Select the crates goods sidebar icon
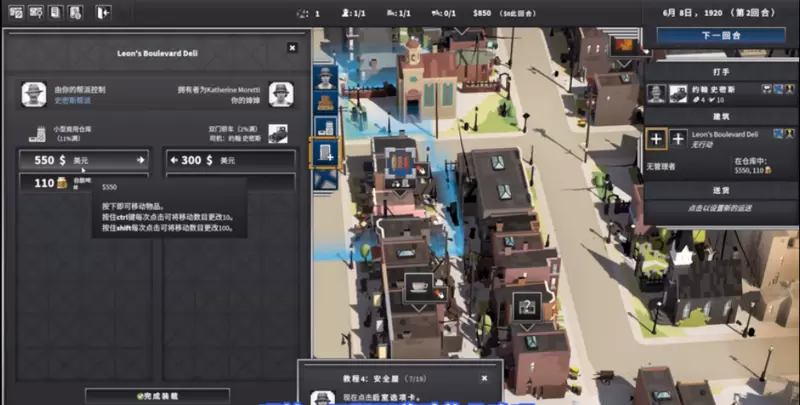The image size is (800, 405). (x=324, y=102)
